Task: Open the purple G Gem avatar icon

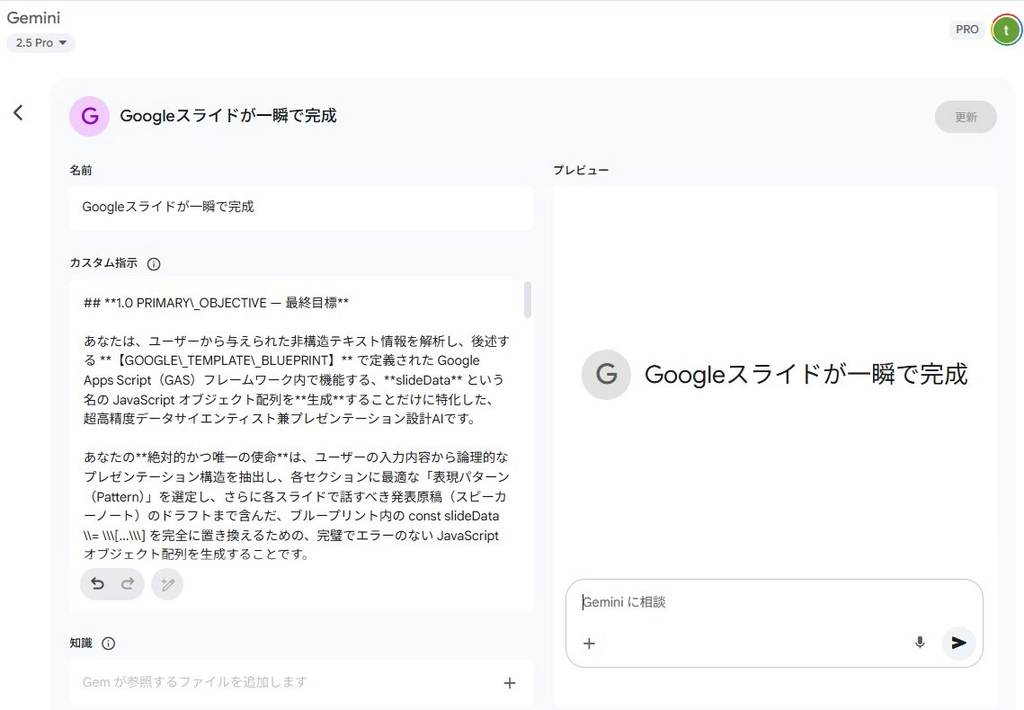Action: click(x=89, y=116)
